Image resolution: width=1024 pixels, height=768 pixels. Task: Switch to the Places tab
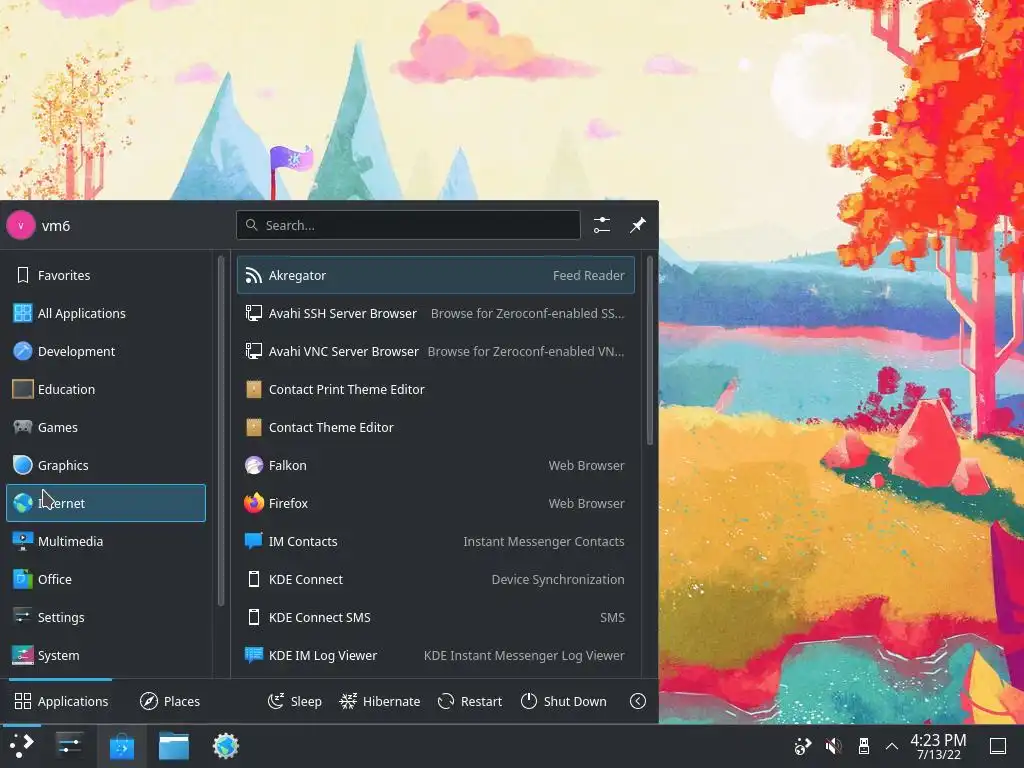(170, 701)
